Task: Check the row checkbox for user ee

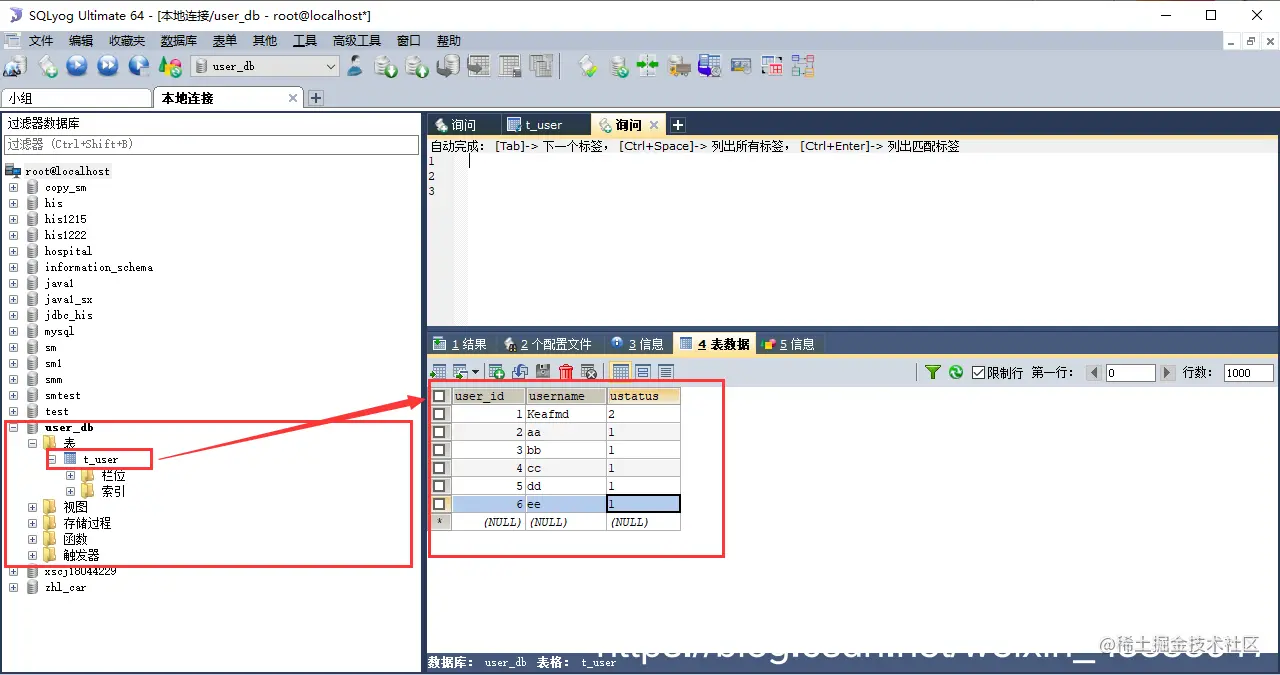Action: (439, 504)
